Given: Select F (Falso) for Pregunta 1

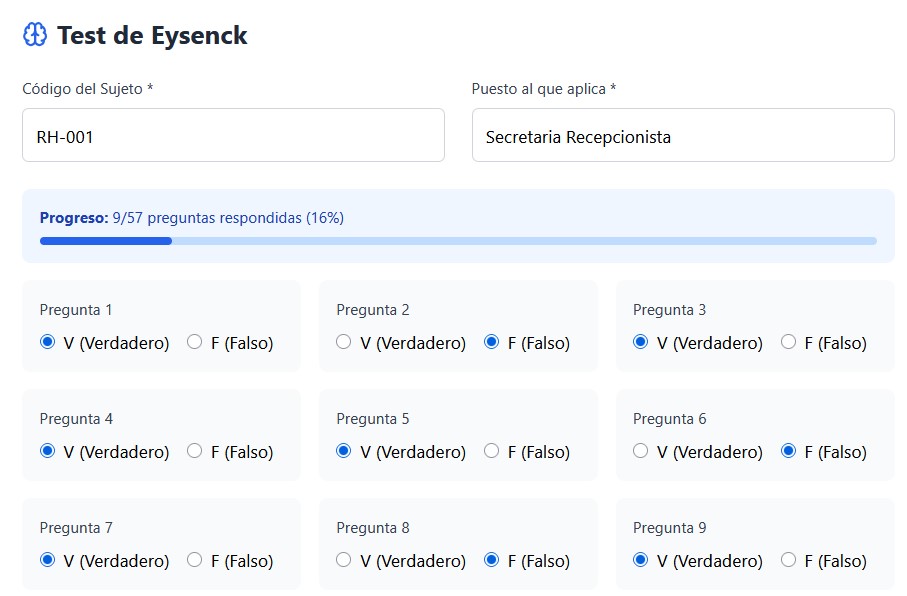Looking at the screenshot, I should (195, 342).
